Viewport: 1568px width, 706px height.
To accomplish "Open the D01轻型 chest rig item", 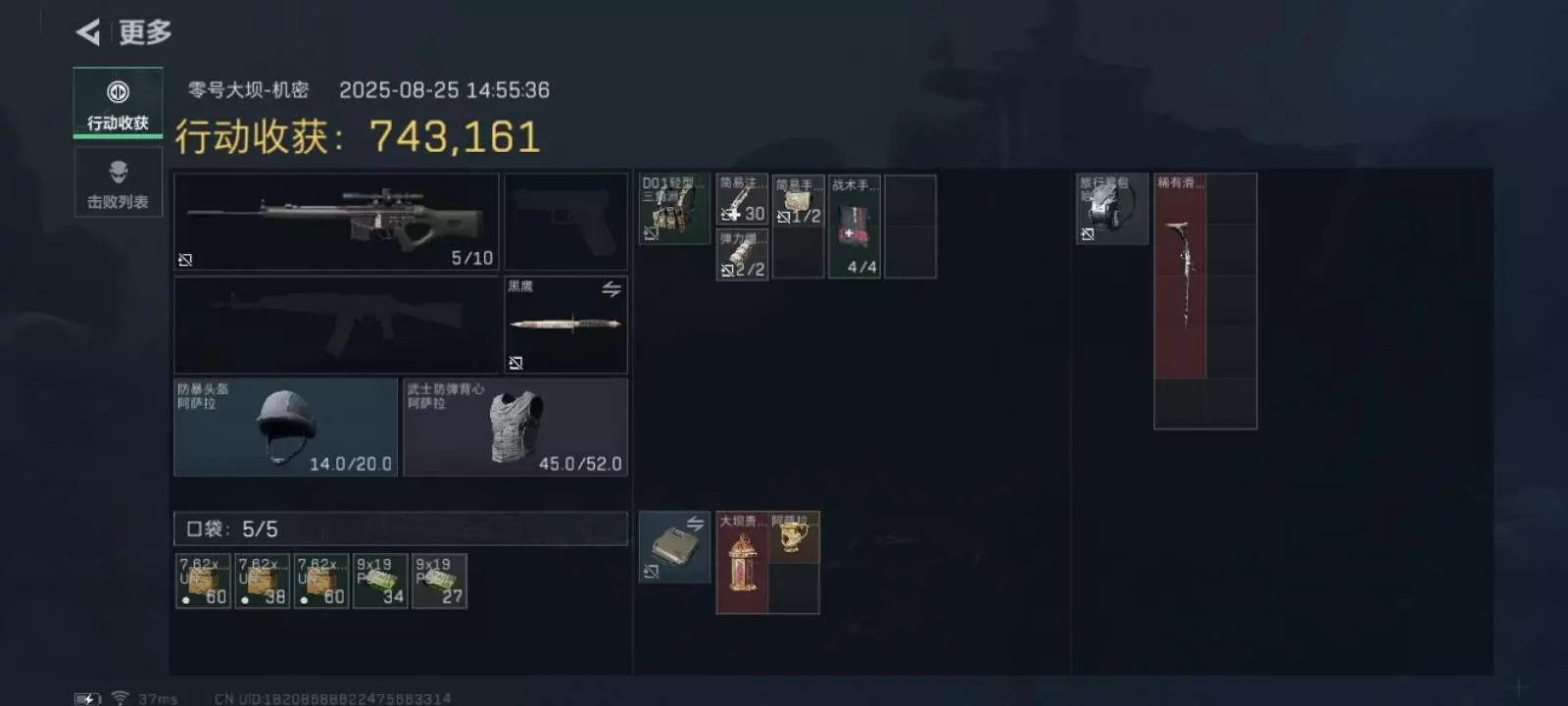I will tap(674, 209).
